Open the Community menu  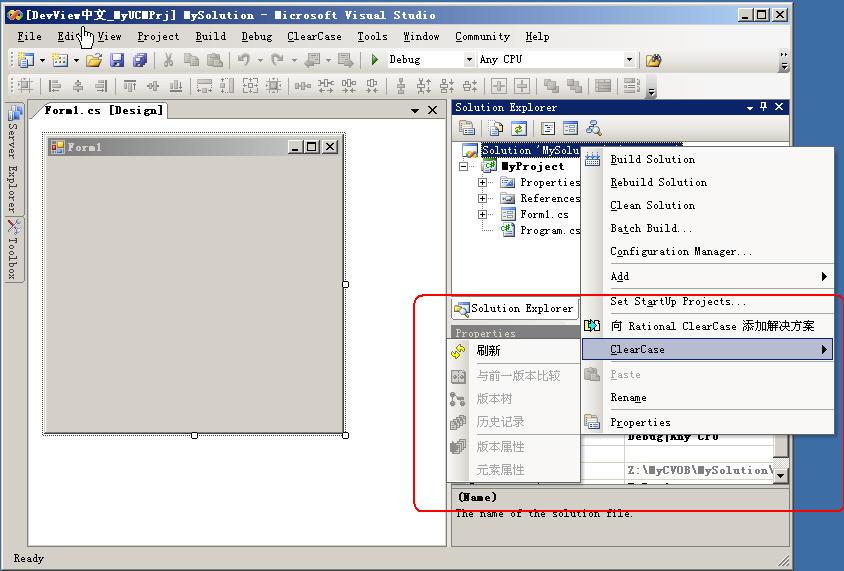pyautogui.click(x=482, y=37)
